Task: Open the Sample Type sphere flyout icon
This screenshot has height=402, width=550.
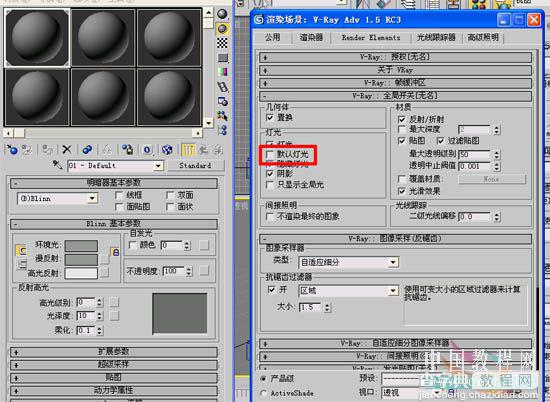Action: pyautogui.click(x=222, y=14)
